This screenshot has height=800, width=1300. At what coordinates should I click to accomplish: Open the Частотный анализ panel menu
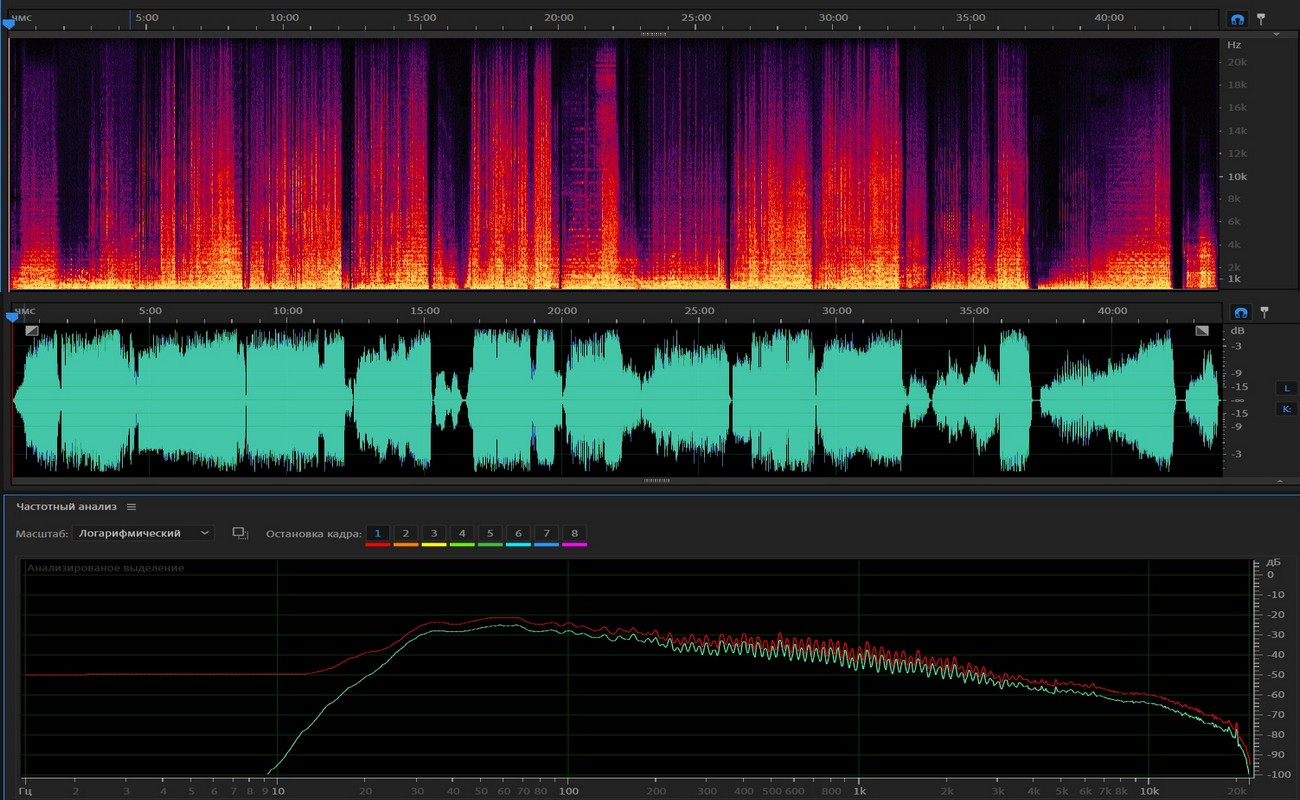click(131, 507)
